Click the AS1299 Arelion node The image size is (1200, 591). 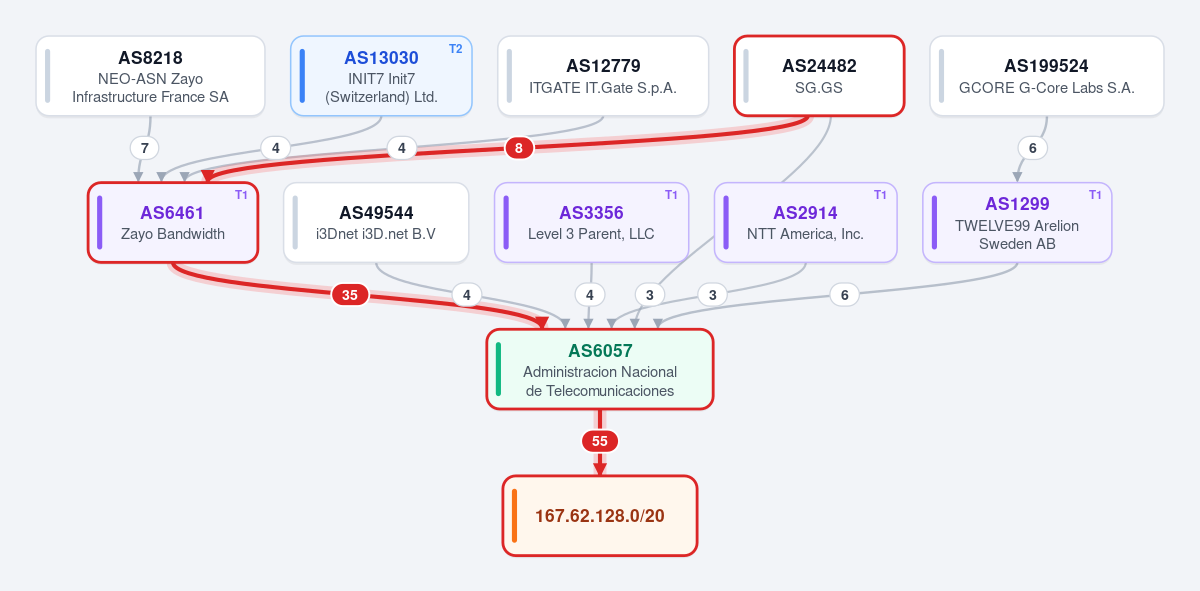click(1017, 222)
